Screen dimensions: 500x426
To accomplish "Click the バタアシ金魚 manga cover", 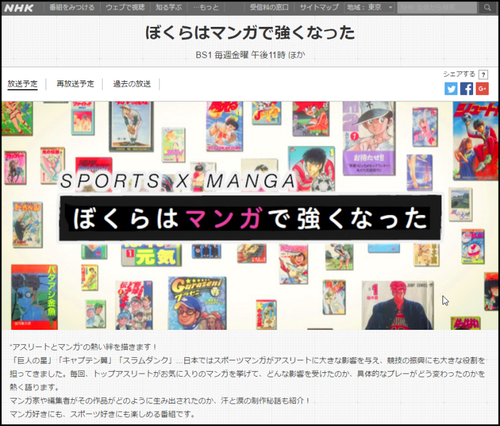I will [34, 297].
